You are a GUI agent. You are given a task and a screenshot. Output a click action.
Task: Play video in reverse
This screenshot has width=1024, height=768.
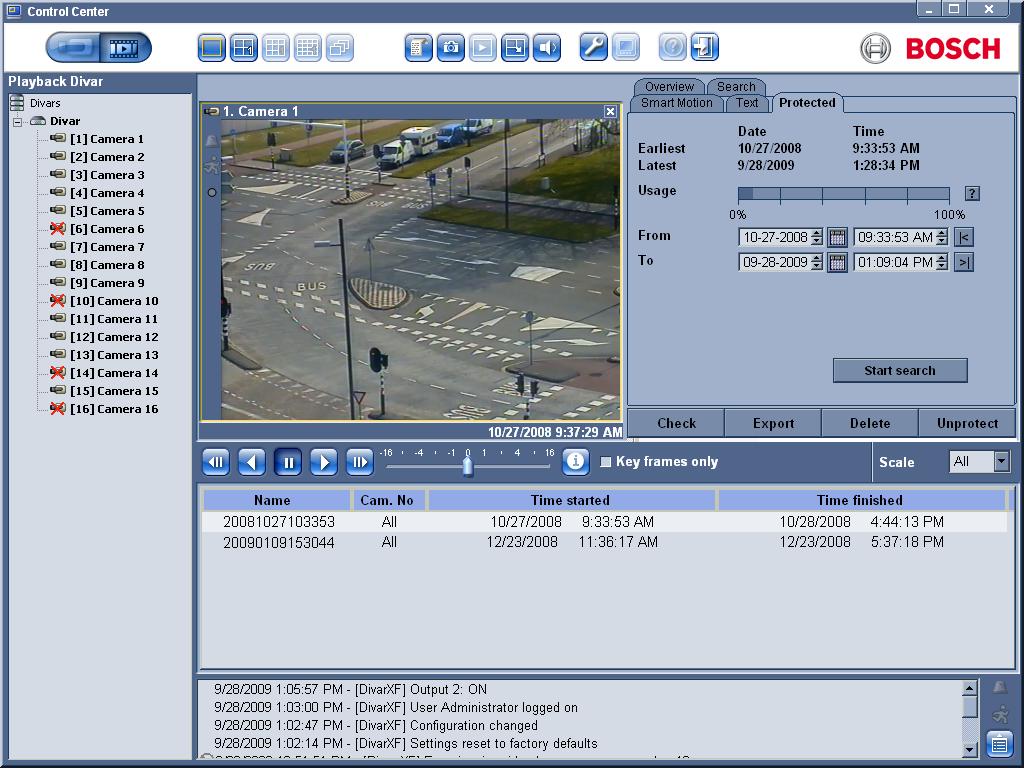(252, 462)
